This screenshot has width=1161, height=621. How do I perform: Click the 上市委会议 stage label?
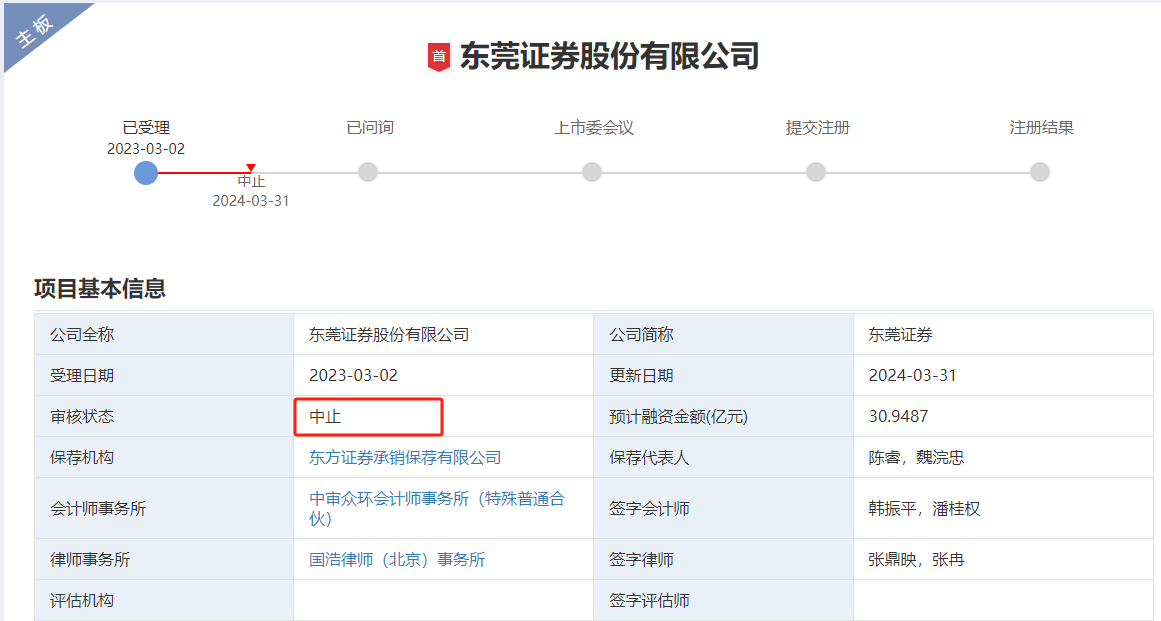(594, 127)
